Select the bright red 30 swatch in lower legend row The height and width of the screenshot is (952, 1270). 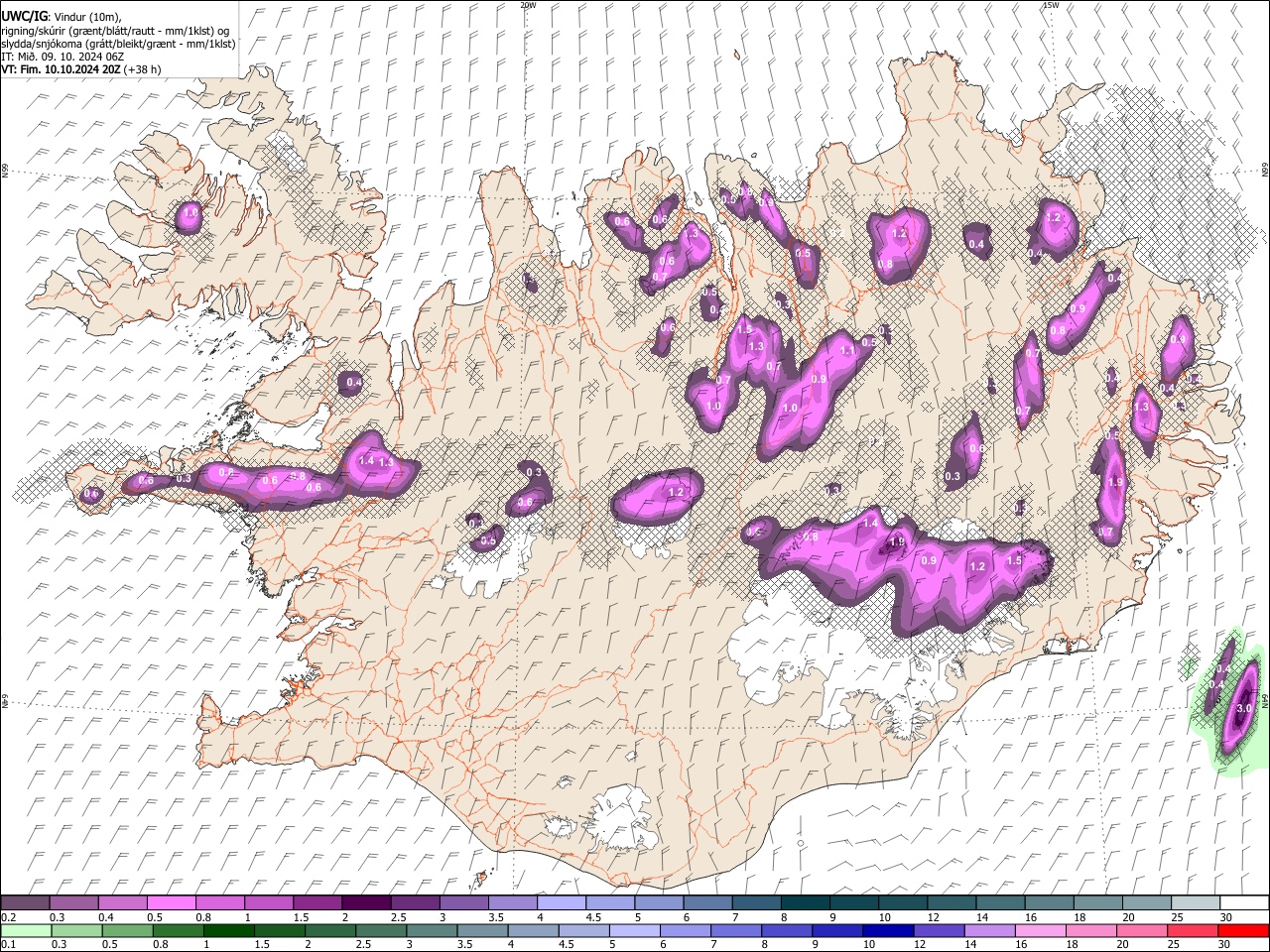1242,930
